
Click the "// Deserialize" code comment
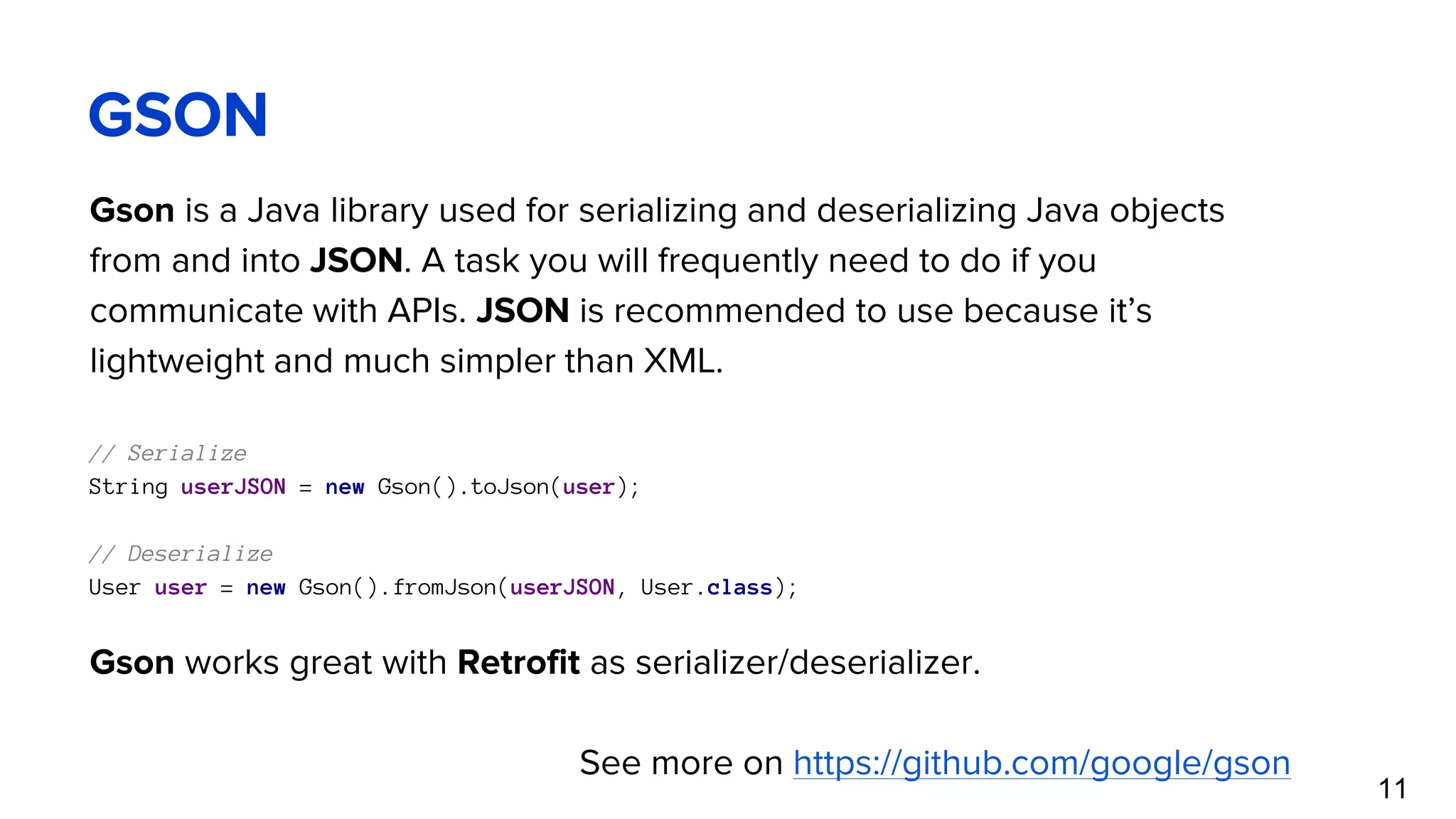point(181,554)
